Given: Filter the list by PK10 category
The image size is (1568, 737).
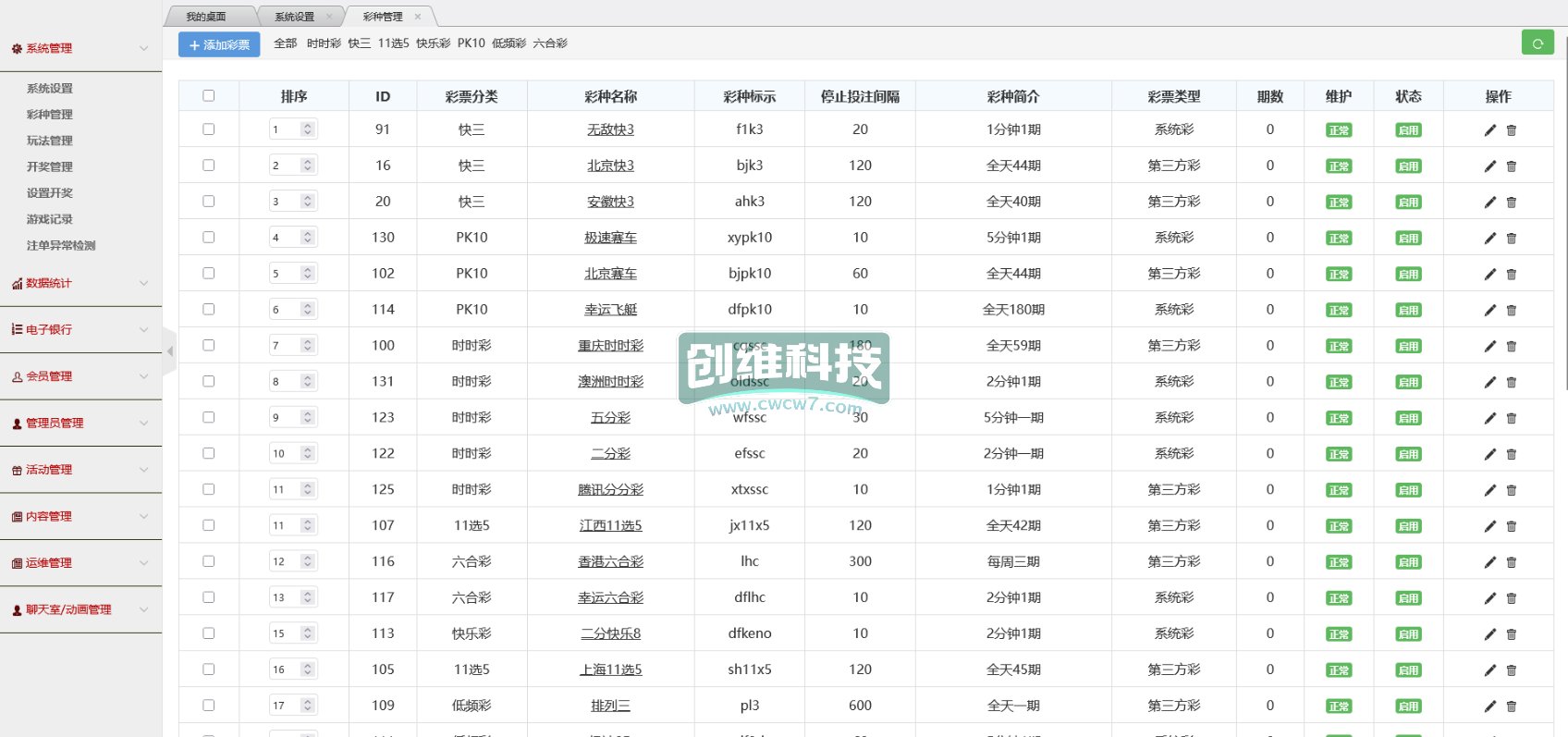Looking at the screenshot, I should [x=471, y=43].
